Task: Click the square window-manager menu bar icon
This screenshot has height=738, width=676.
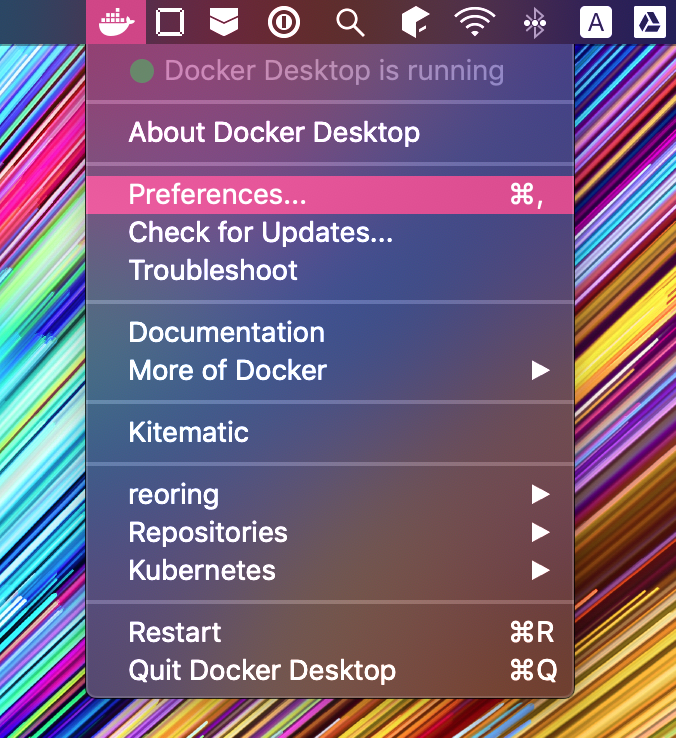Action: 169,22
